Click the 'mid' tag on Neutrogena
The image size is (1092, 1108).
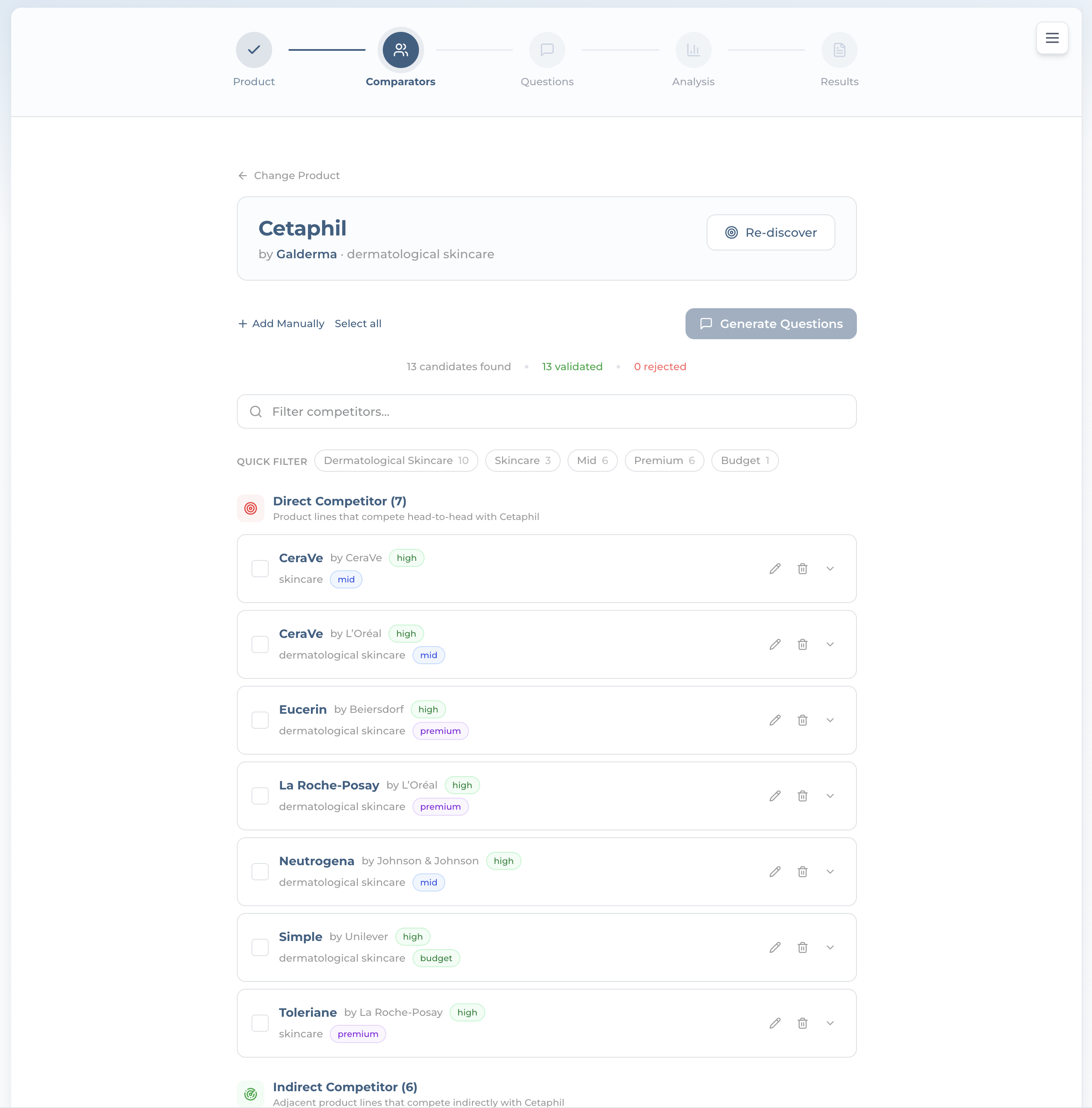coord(428,883)
